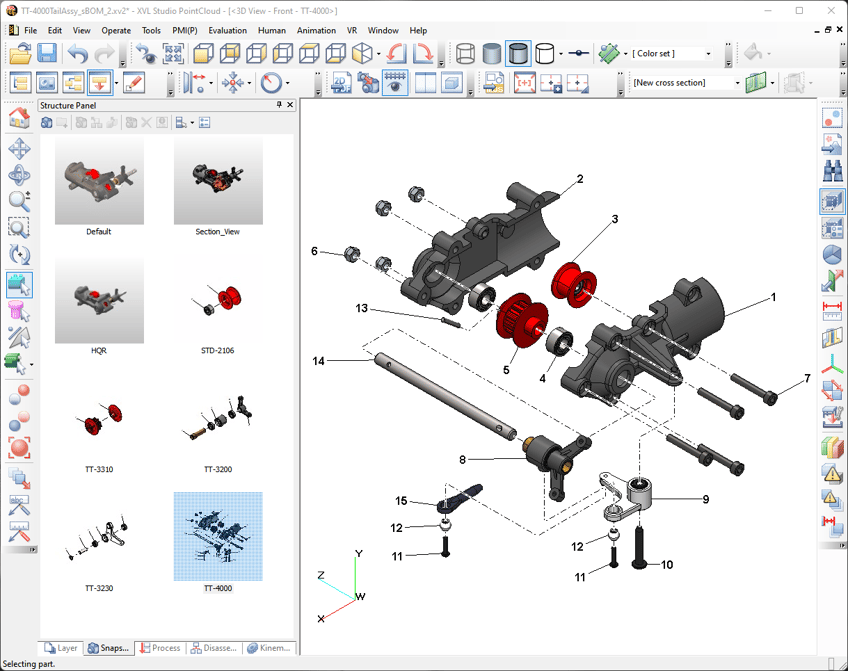The image size is (848, 671).
Task: Open the Animation menu
Action: pos(316,30)
